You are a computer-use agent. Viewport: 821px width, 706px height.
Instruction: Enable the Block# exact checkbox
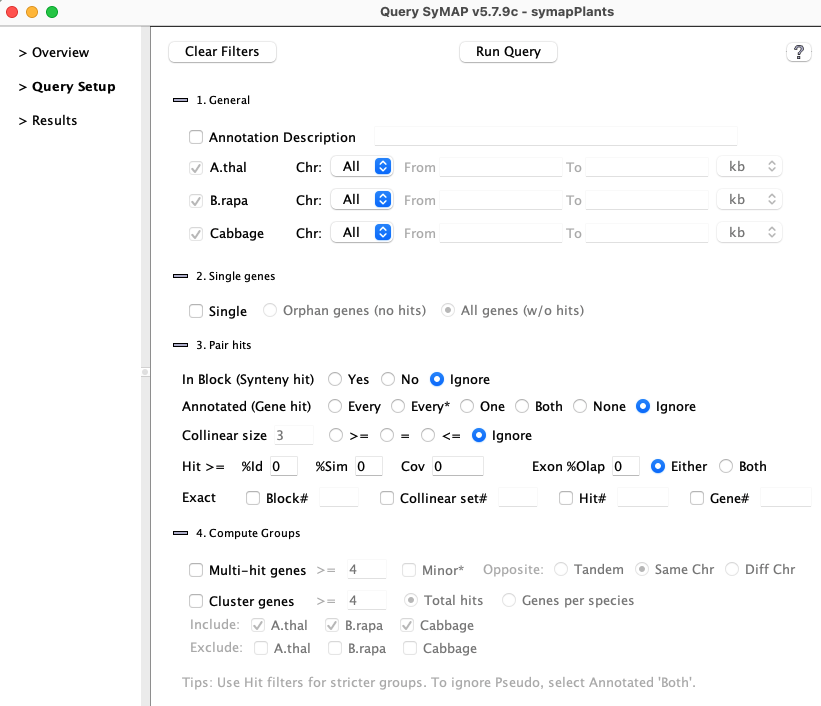(253, 498)
